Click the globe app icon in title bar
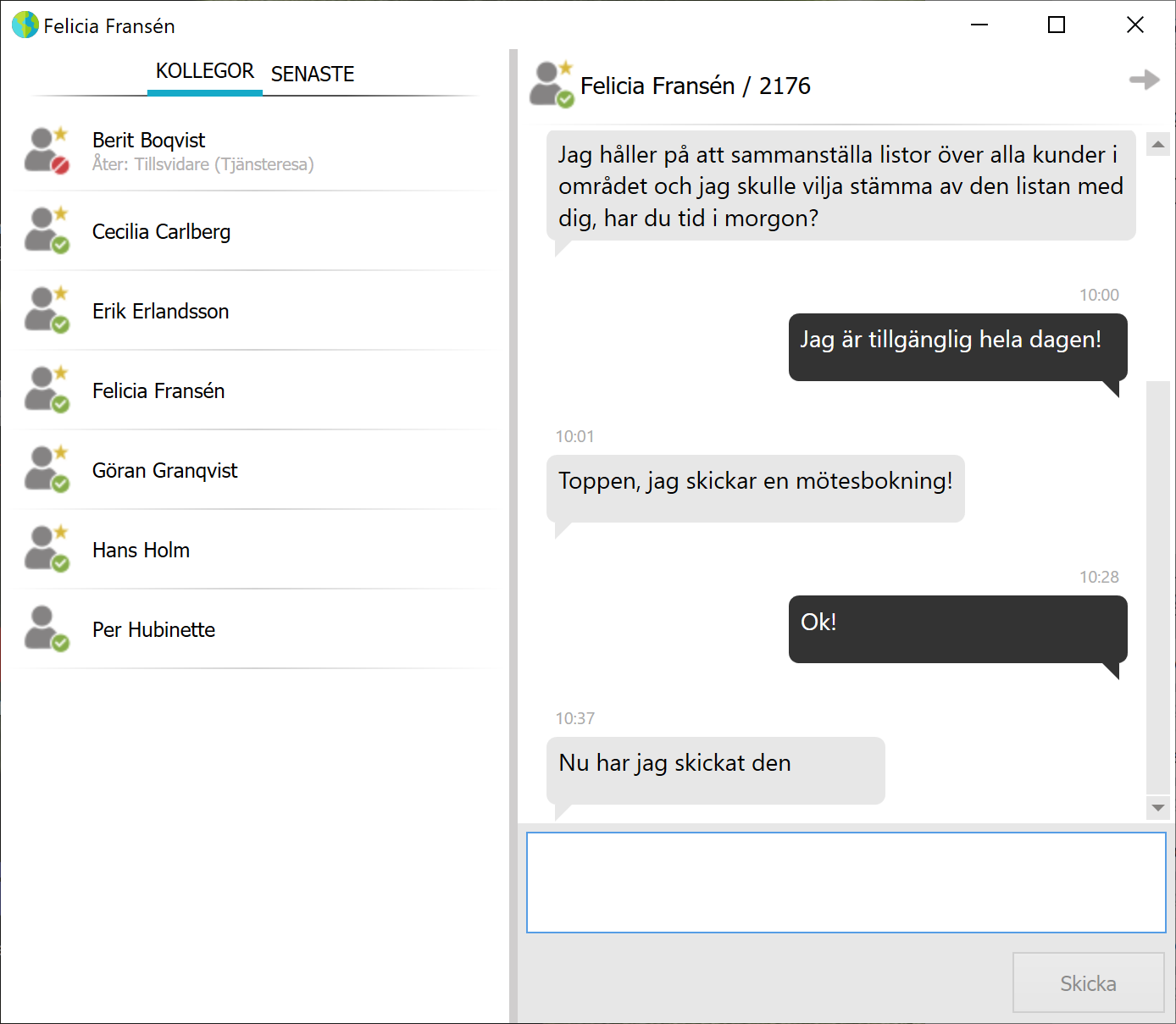Viewport: 1176px width, 1024px height. pos(25,25)
